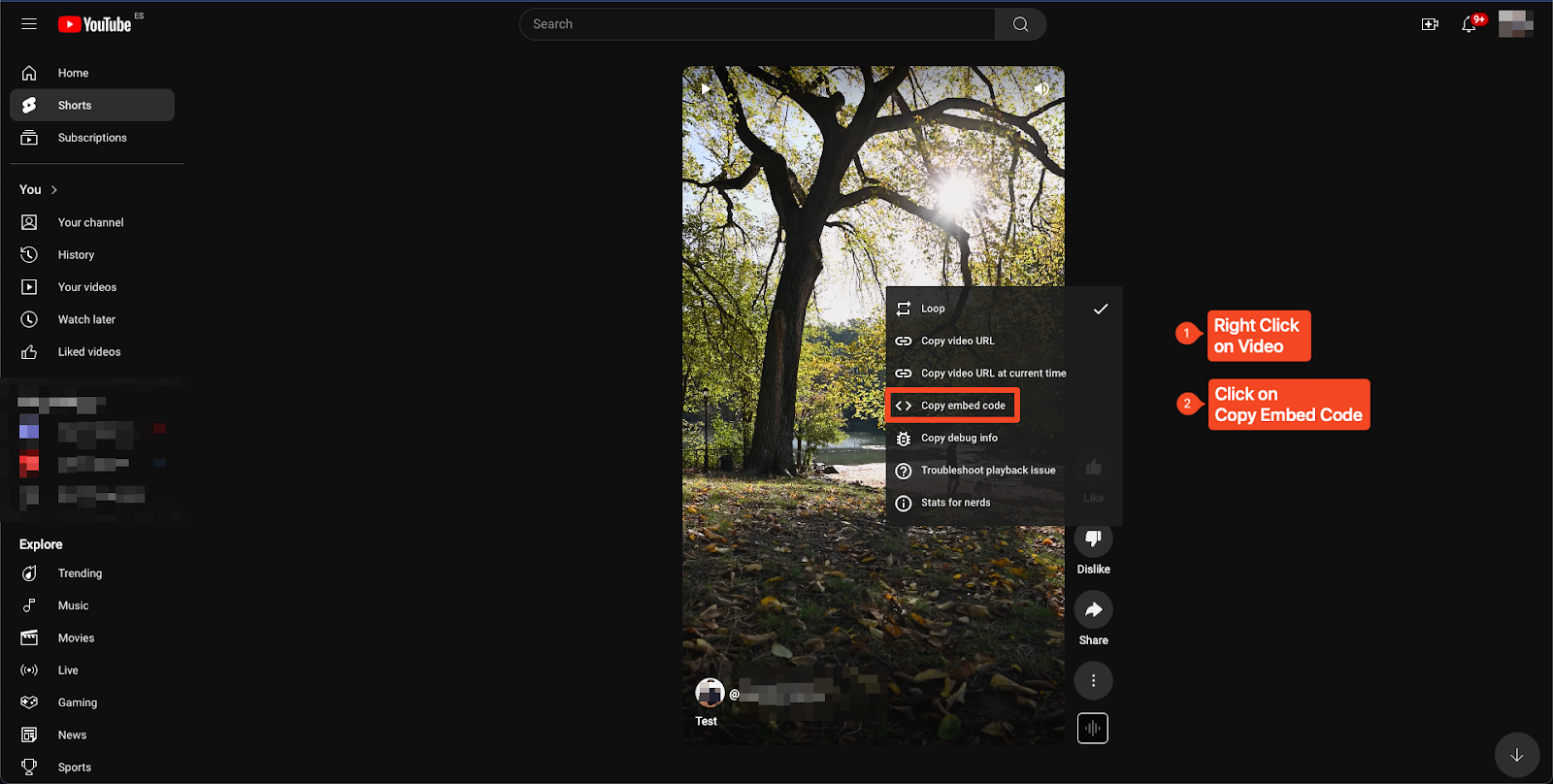
Task: Open Trending in Explore
Action: [x=92, y=573]
